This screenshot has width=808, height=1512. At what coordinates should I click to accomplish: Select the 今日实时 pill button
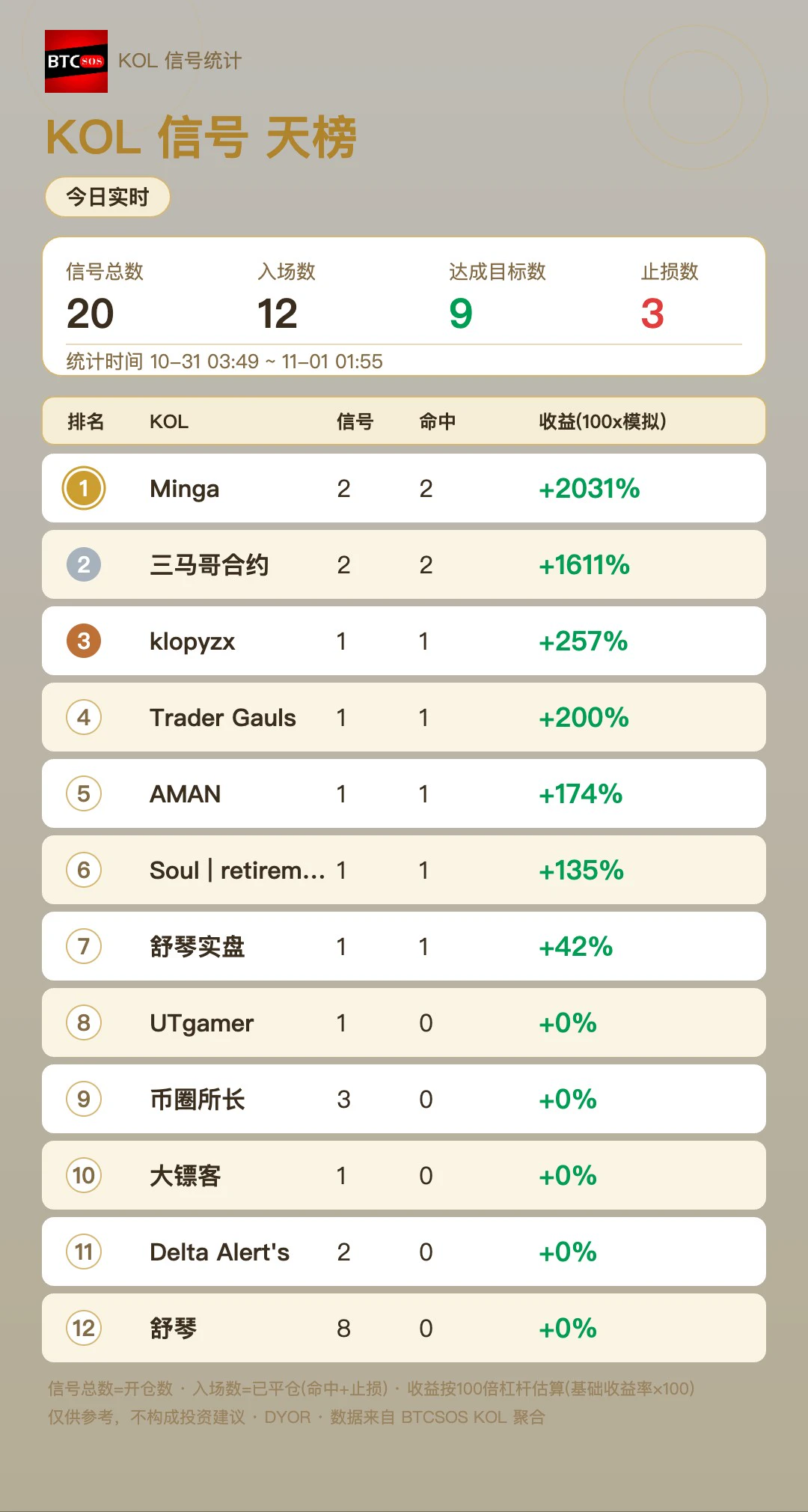pyautogui.click(x=108, y=197)
